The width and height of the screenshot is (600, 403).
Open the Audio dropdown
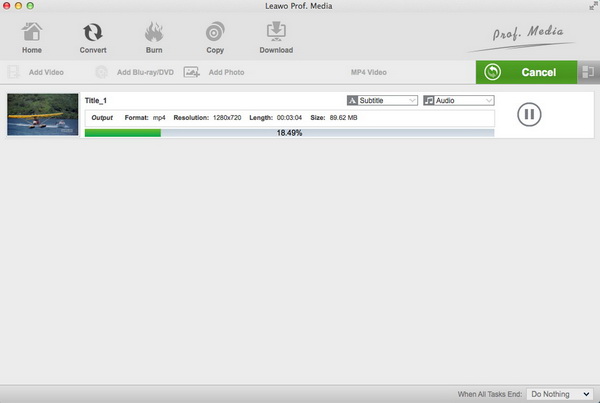pos(458,100)
